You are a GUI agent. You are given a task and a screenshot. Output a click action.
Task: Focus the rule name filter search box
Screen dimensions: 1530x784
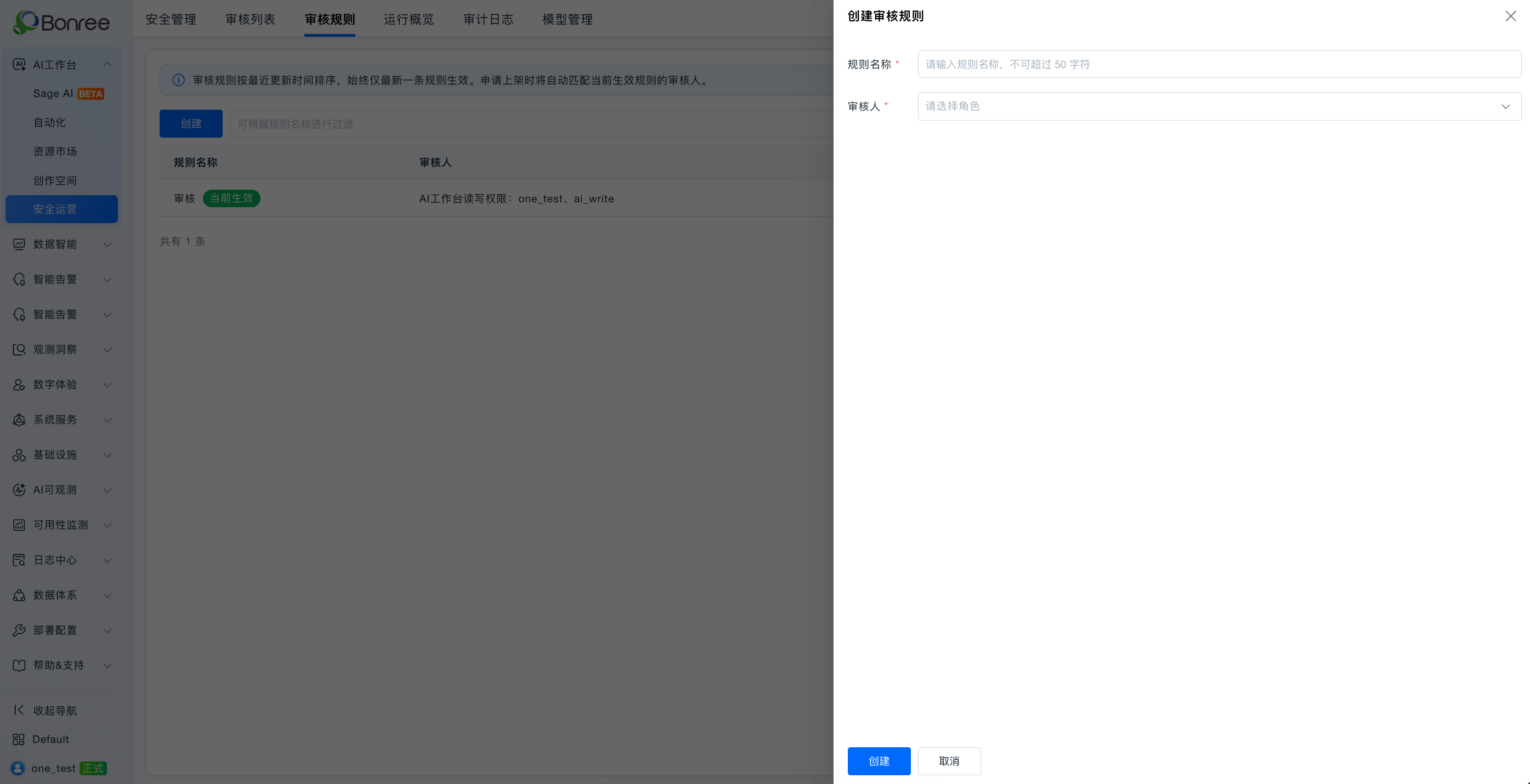point(531,123)
